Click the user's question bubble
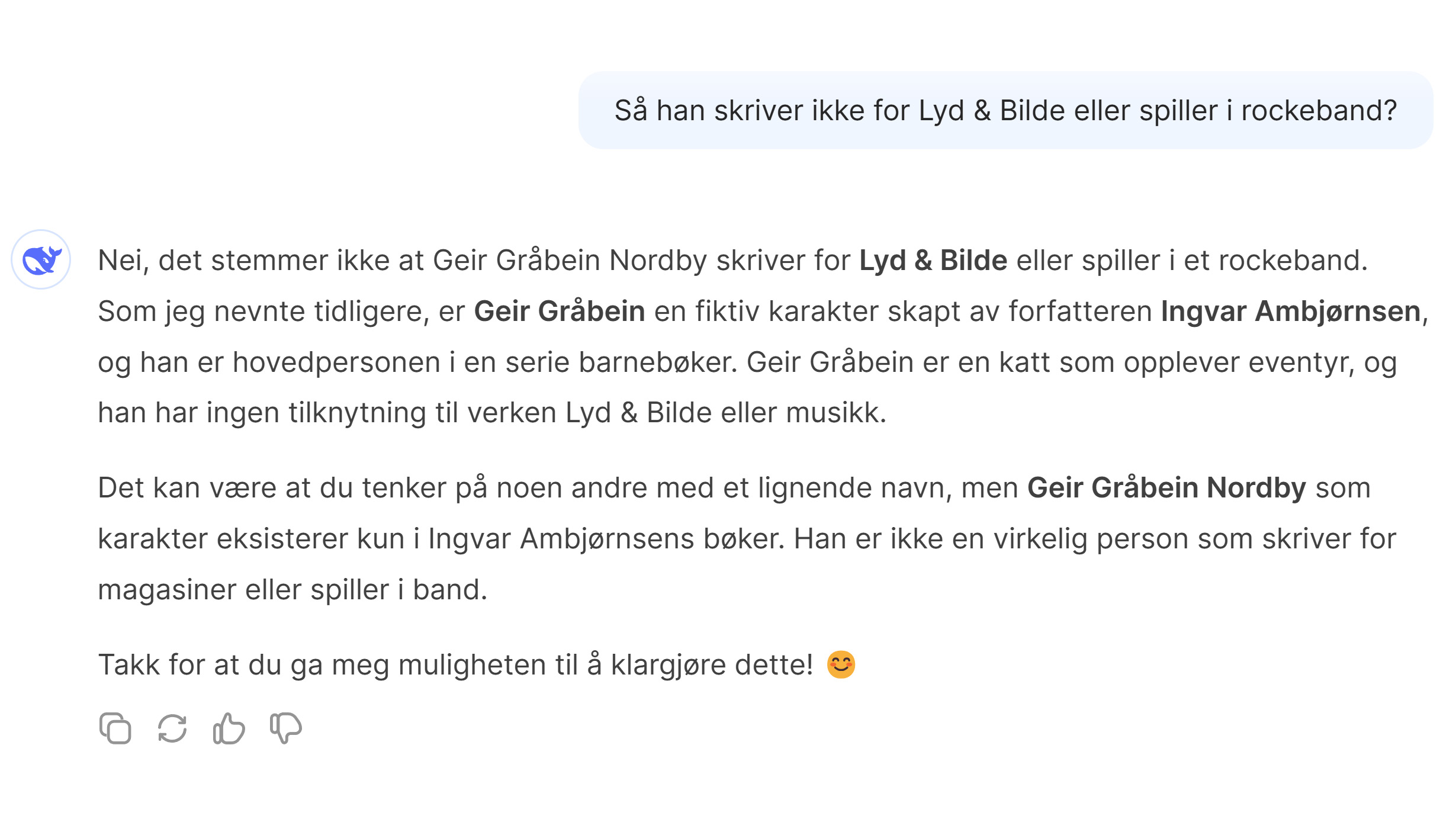This screenshot has height=819, width=1456. pos(1005,110)
